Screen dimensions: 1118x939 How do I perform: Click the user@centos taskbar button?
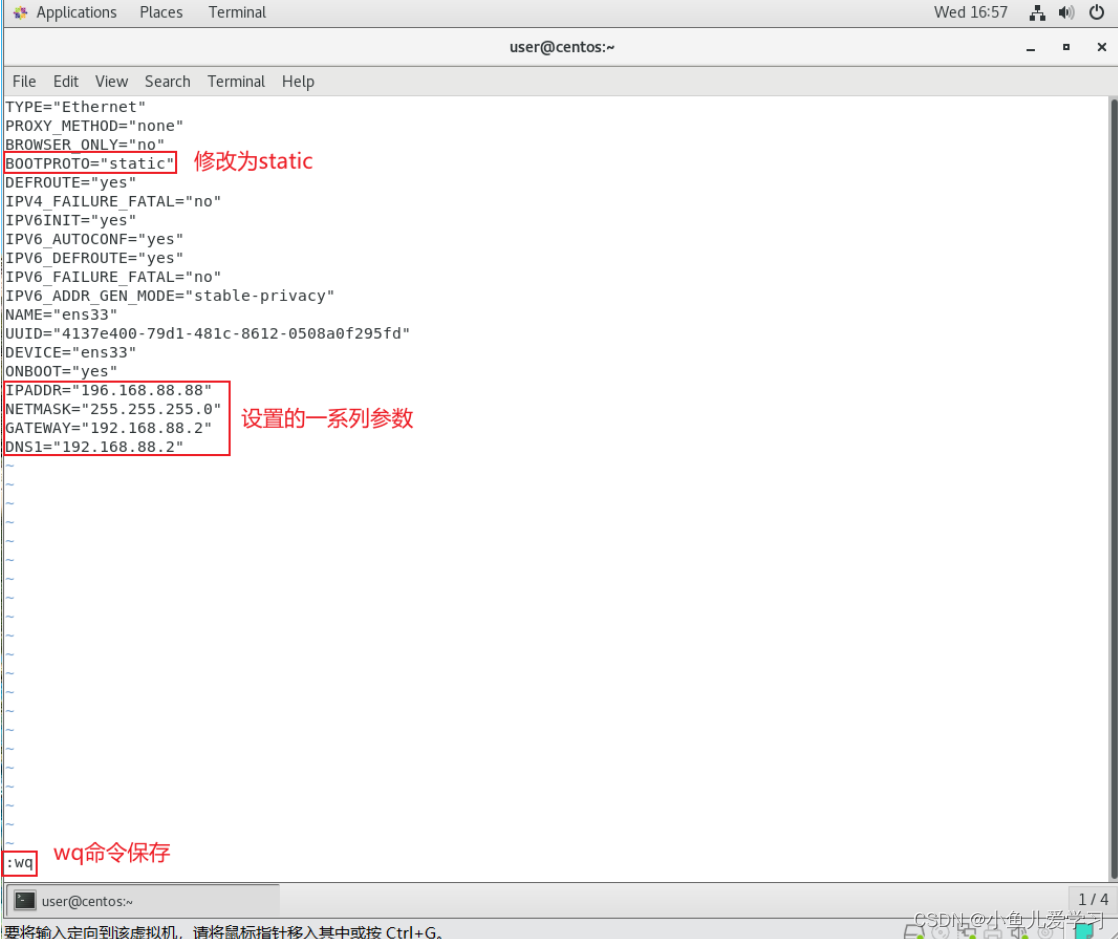[142, 901]
